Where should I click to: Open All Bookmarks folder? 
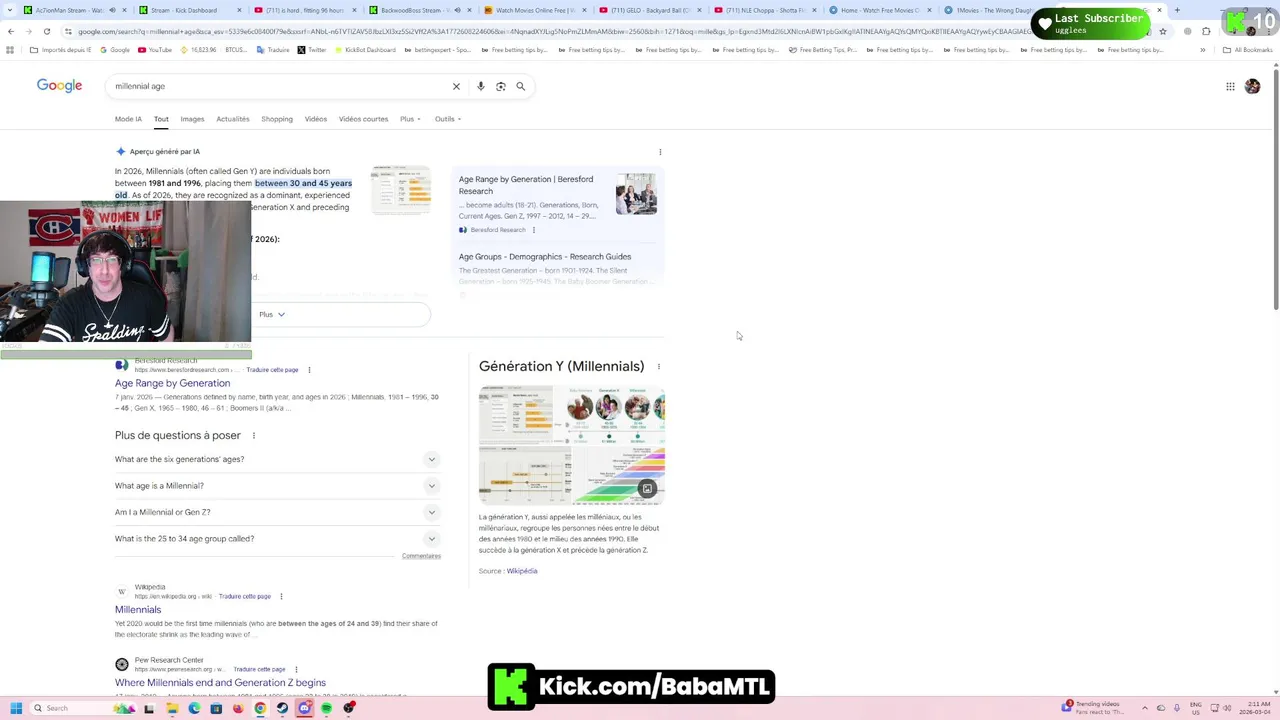1247,50
